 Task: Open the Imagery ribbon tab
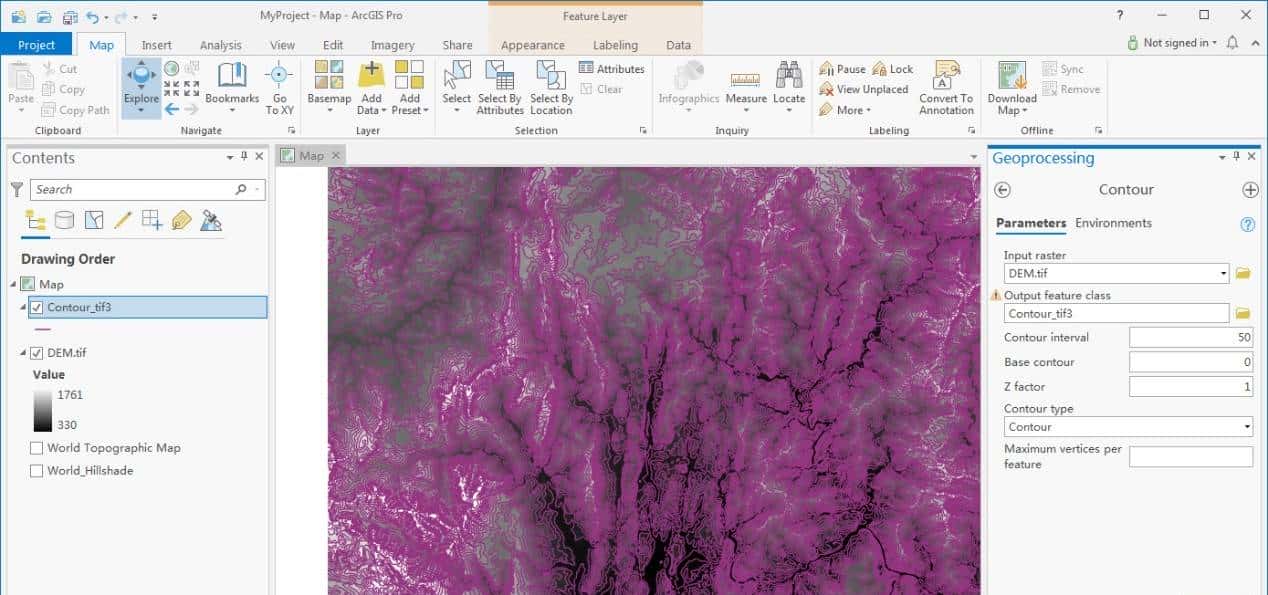[x=392, y=44]
